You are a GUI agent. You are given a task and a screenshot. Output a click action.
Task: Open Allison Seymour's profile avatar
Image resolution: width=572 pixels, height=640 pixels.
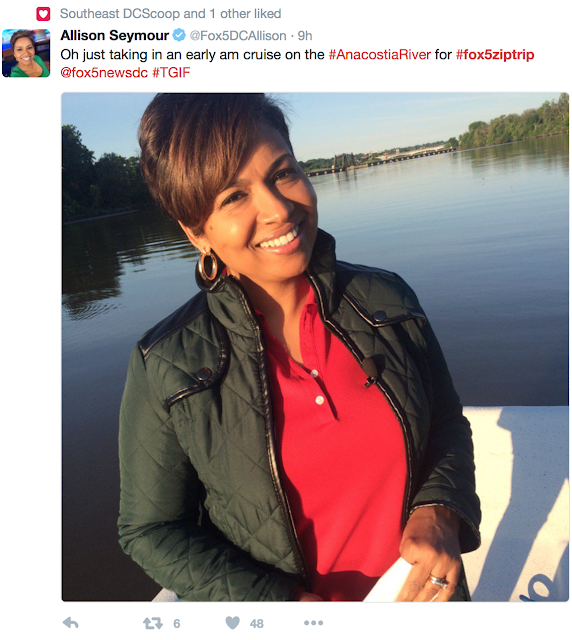click(x=26, y=53)
